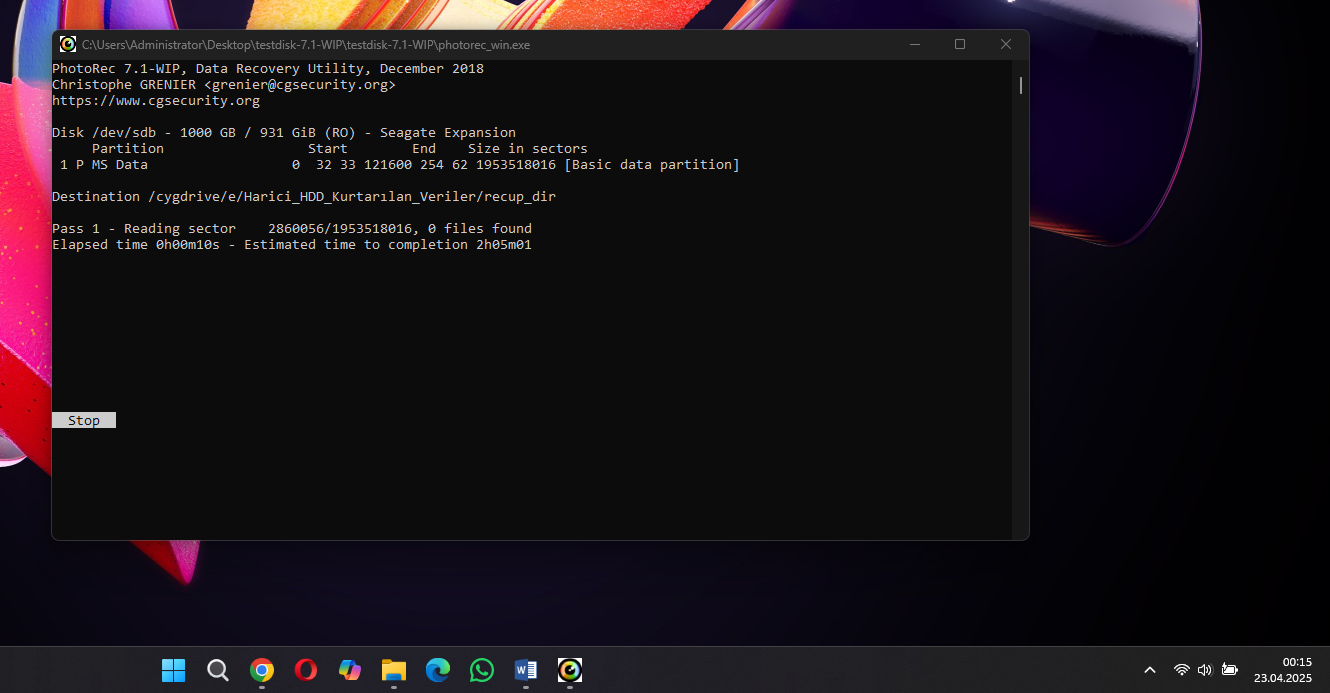Click the Disk /dev/sdb Seagate Expansion line
1330x693 pixels.
pos(284,132)
